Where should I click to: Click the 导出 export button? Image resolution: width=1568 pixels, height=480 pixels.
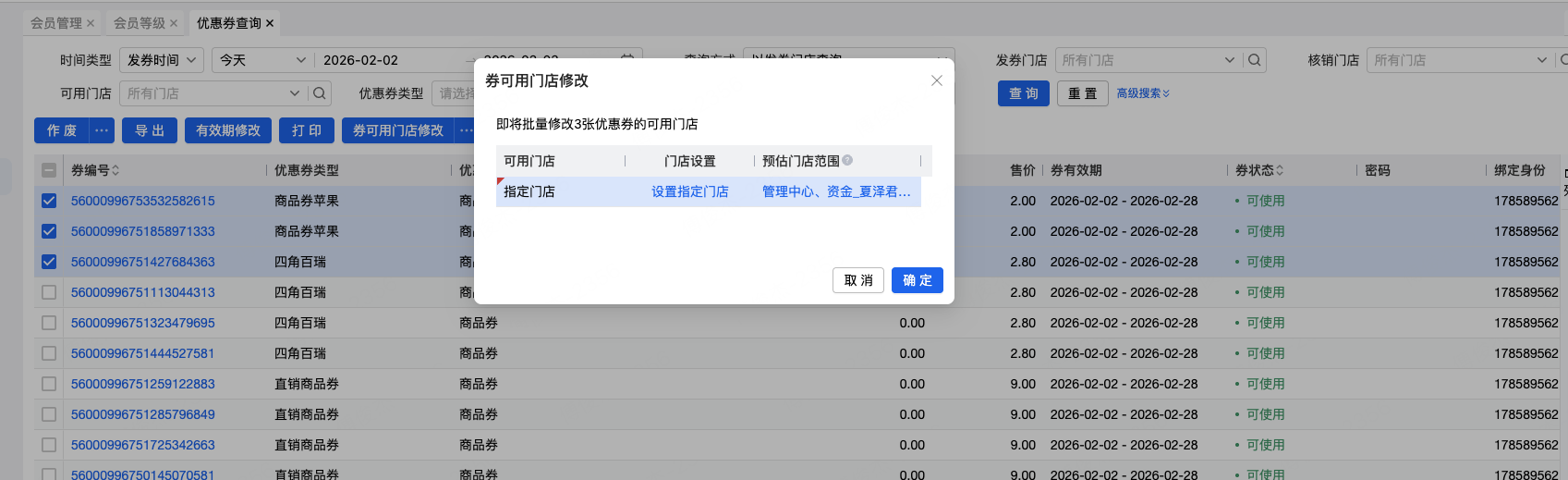150,130
